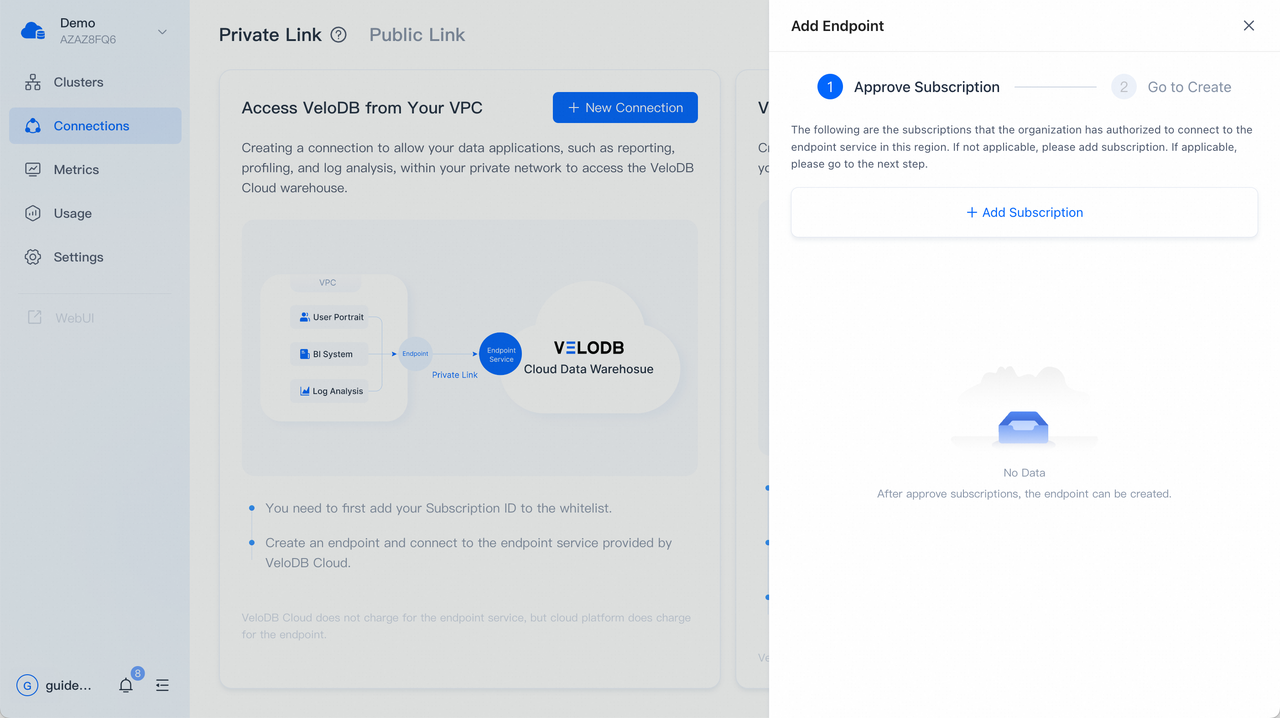1280x718 pixels.
Task: Click the Connections sidebar icon
Action: point(33,126)
